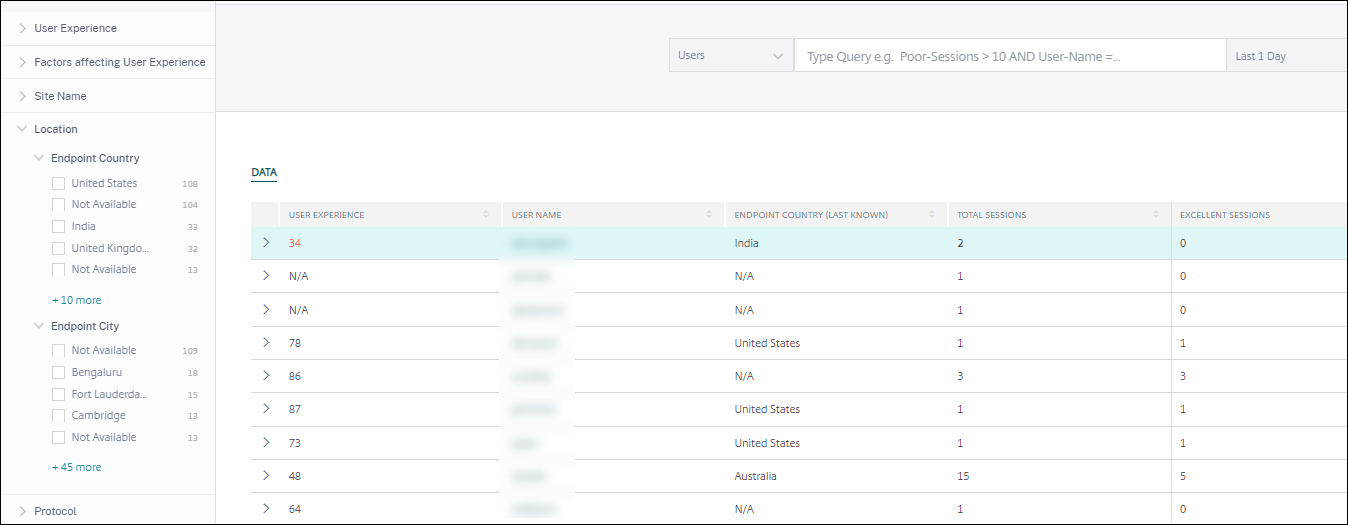Click the Total Sessions sort icon
Viewport: 1348px width, 525px height.
[1155, 215]
